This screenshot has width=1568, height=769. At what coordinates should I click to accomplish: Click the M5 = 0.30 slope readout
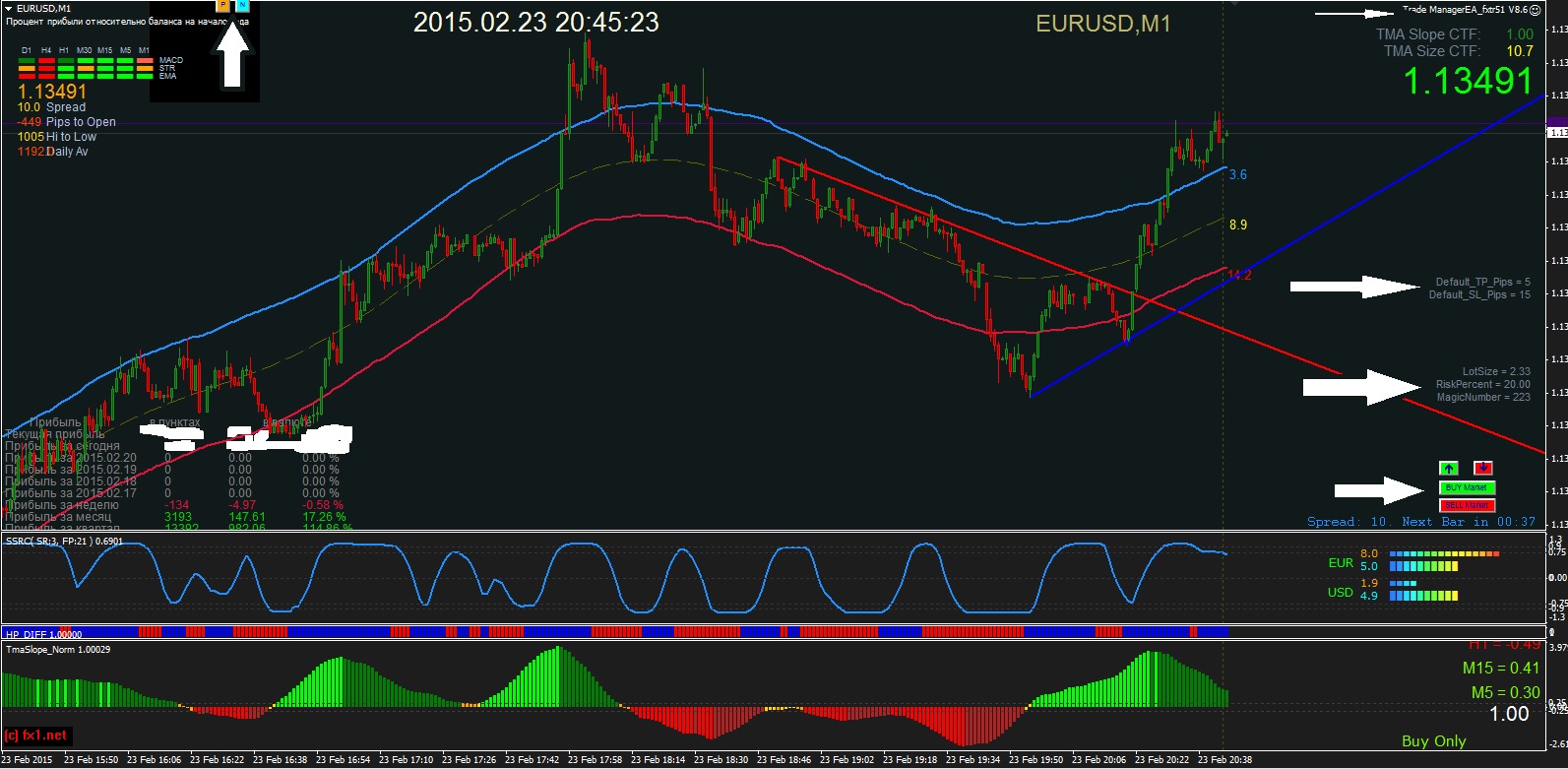click(1506, 693)
